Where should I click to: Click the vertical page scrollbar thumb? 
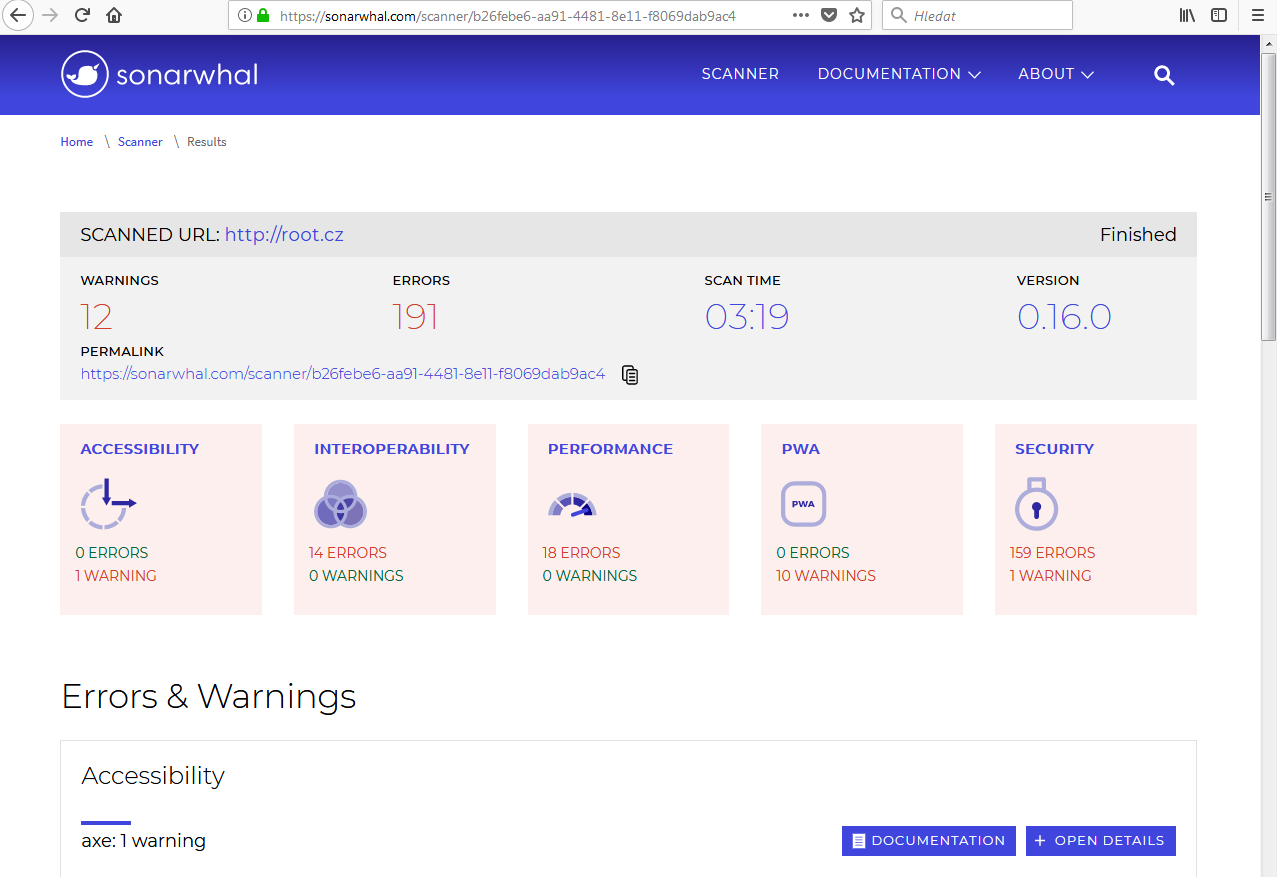(x=1268, y=195)
